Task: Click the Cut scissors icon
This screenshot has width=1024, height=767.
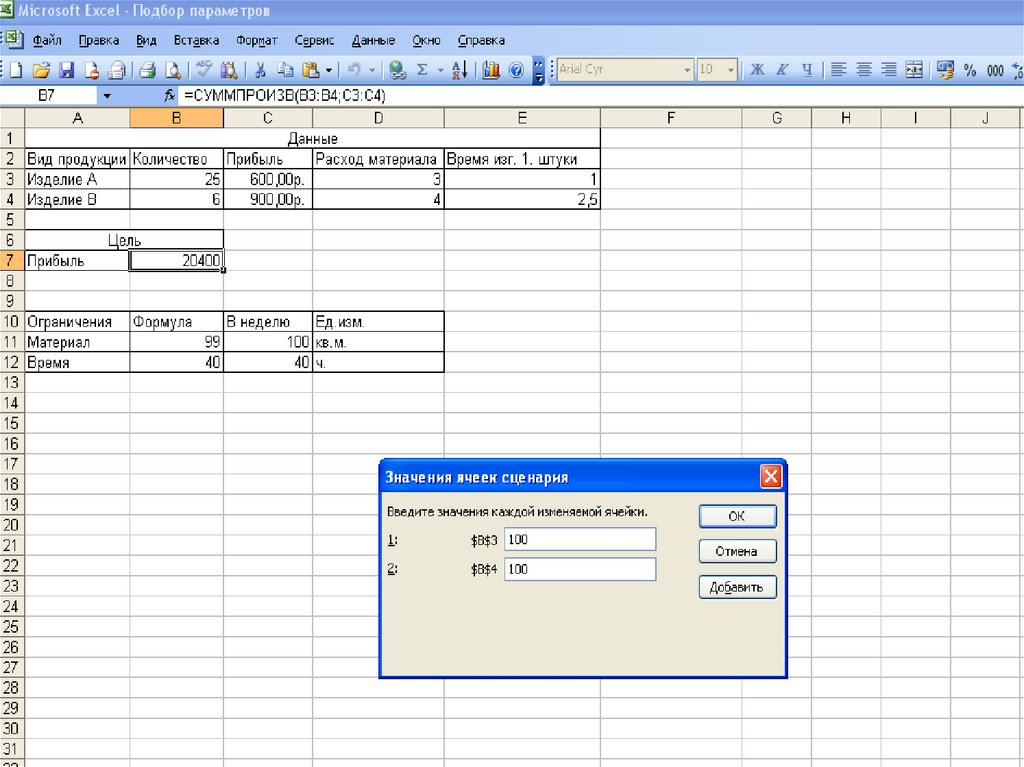Action: 259,70
